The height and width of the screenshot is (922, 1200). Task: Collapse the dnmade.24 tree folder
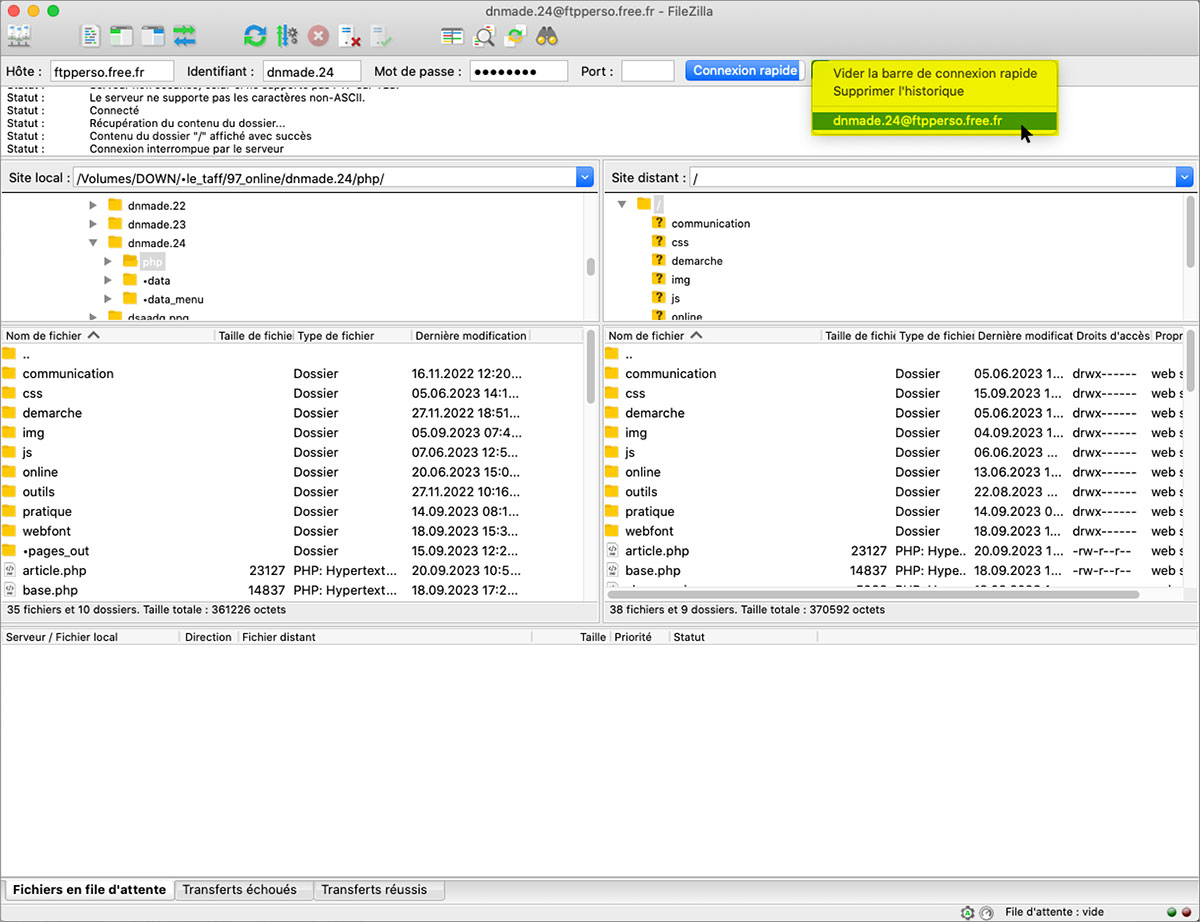tap(93, 243)
